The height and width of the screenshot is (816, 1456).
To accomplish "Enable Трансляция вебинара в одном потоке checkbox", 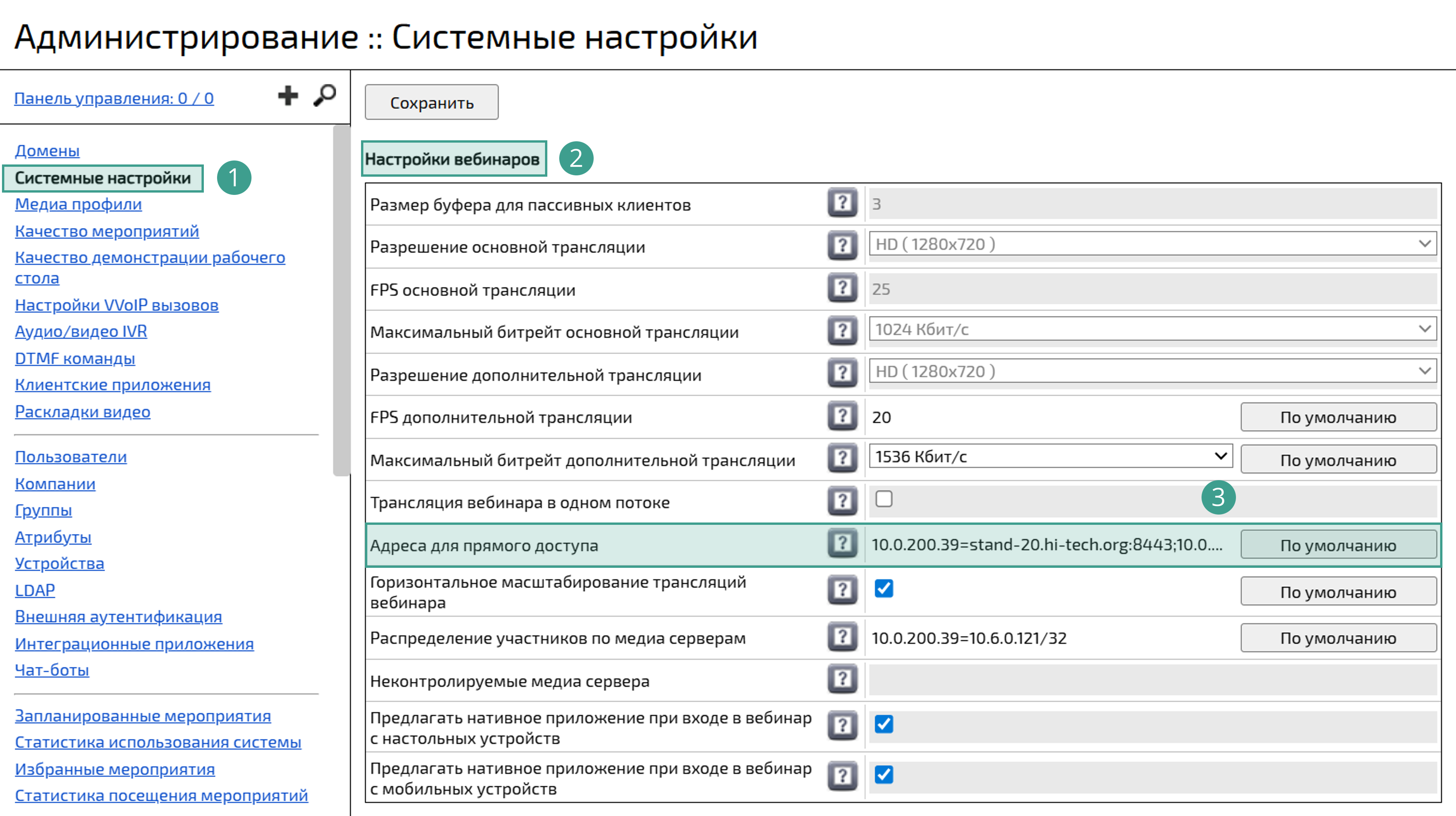I will tap(884, 500).
